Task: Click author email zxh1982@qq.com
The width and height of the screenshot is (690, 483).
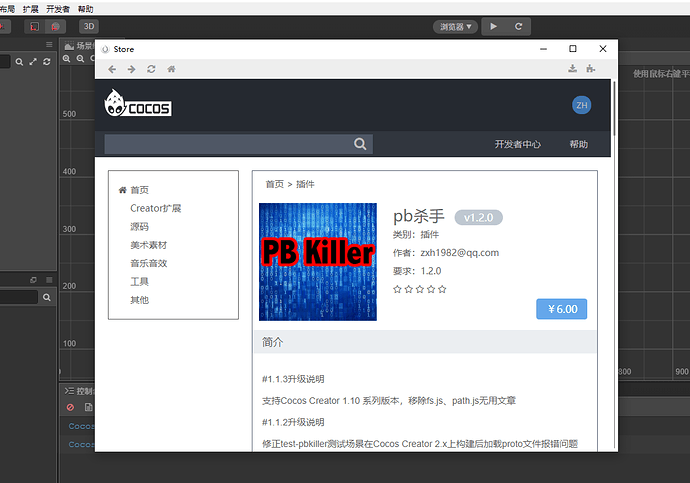Action: pyautogui.click(x=459, y=253)
